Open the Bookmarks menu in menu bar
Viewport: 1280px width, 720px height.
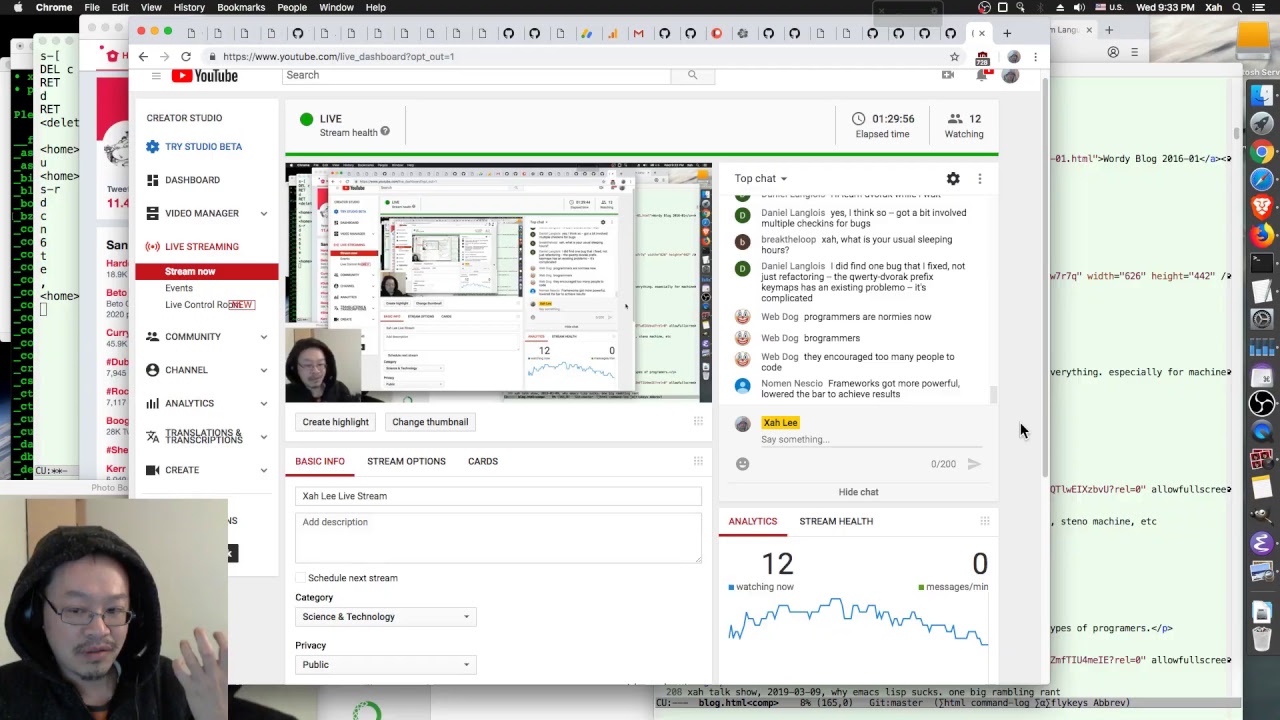(x=241, y=7)
